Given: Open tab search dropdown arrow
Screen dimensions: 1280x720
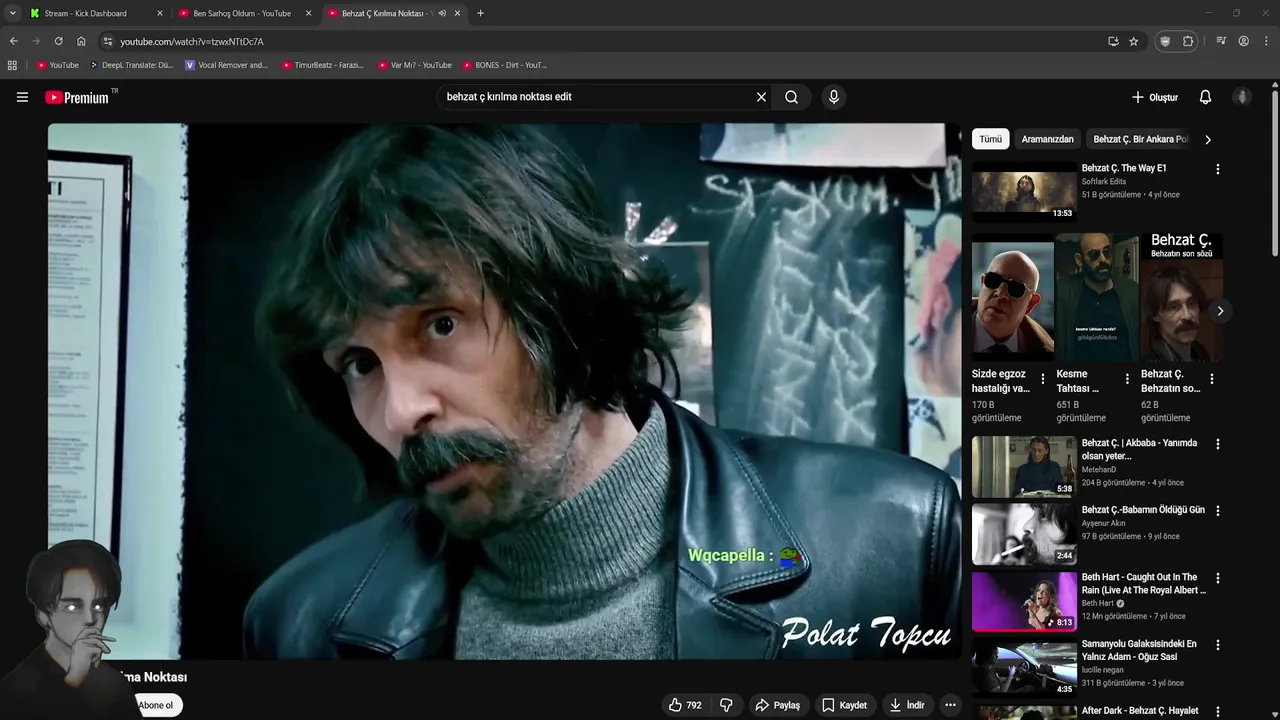Looking at the screenshot, I should (x=12, y=13).
